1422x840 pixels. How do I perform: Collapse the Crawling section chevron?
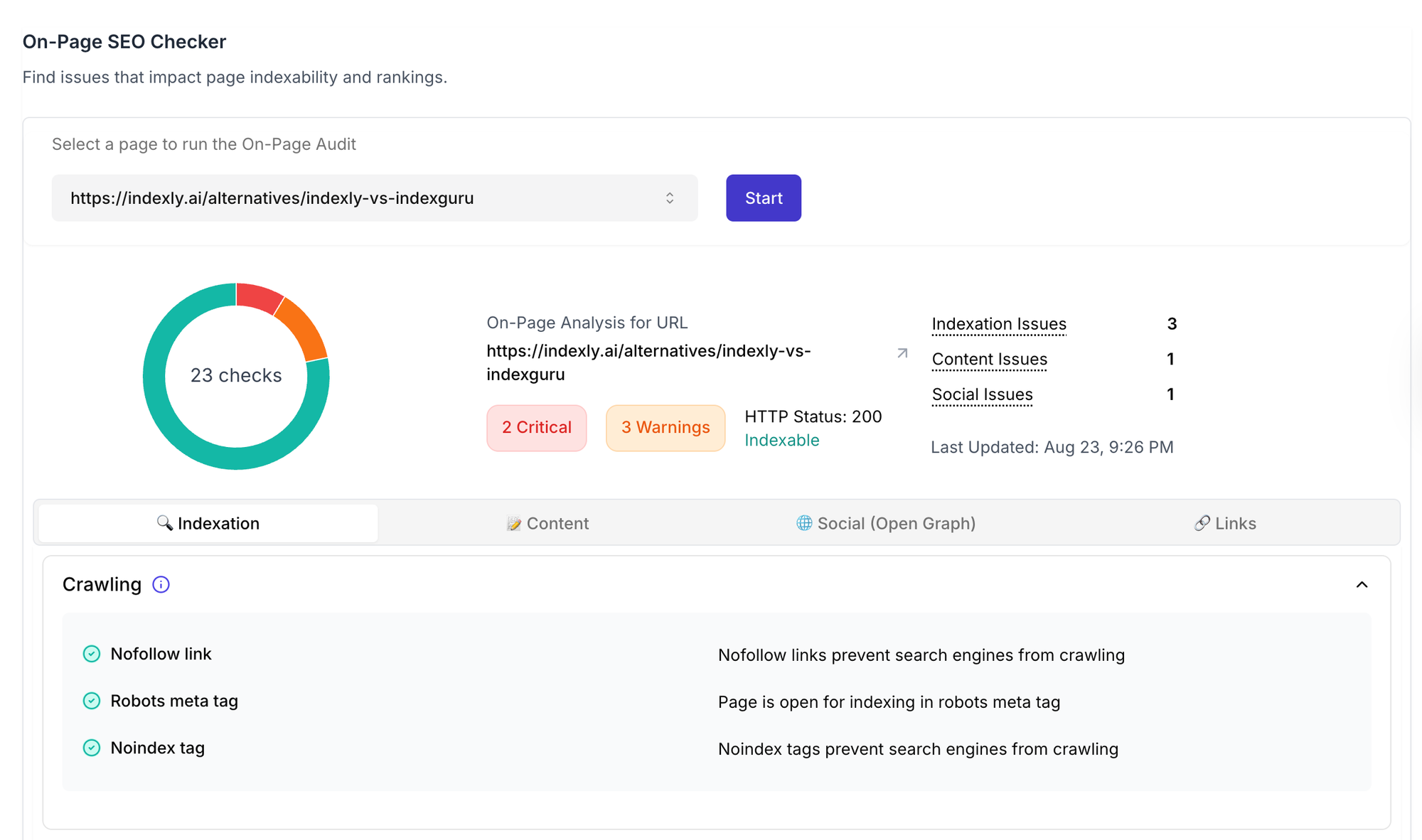[x=1362, y=585]
